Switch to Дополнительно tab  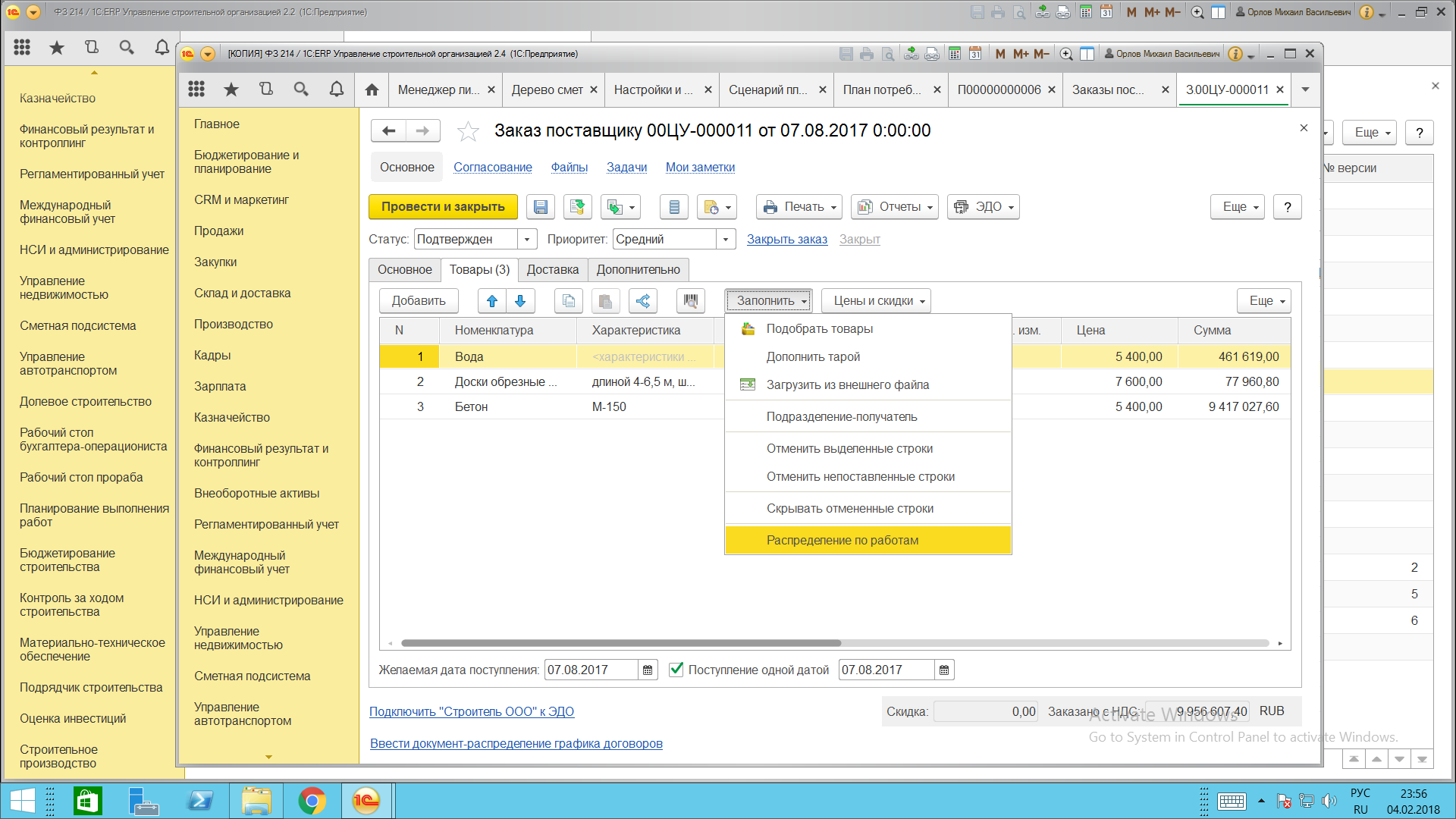coord(639,270)
